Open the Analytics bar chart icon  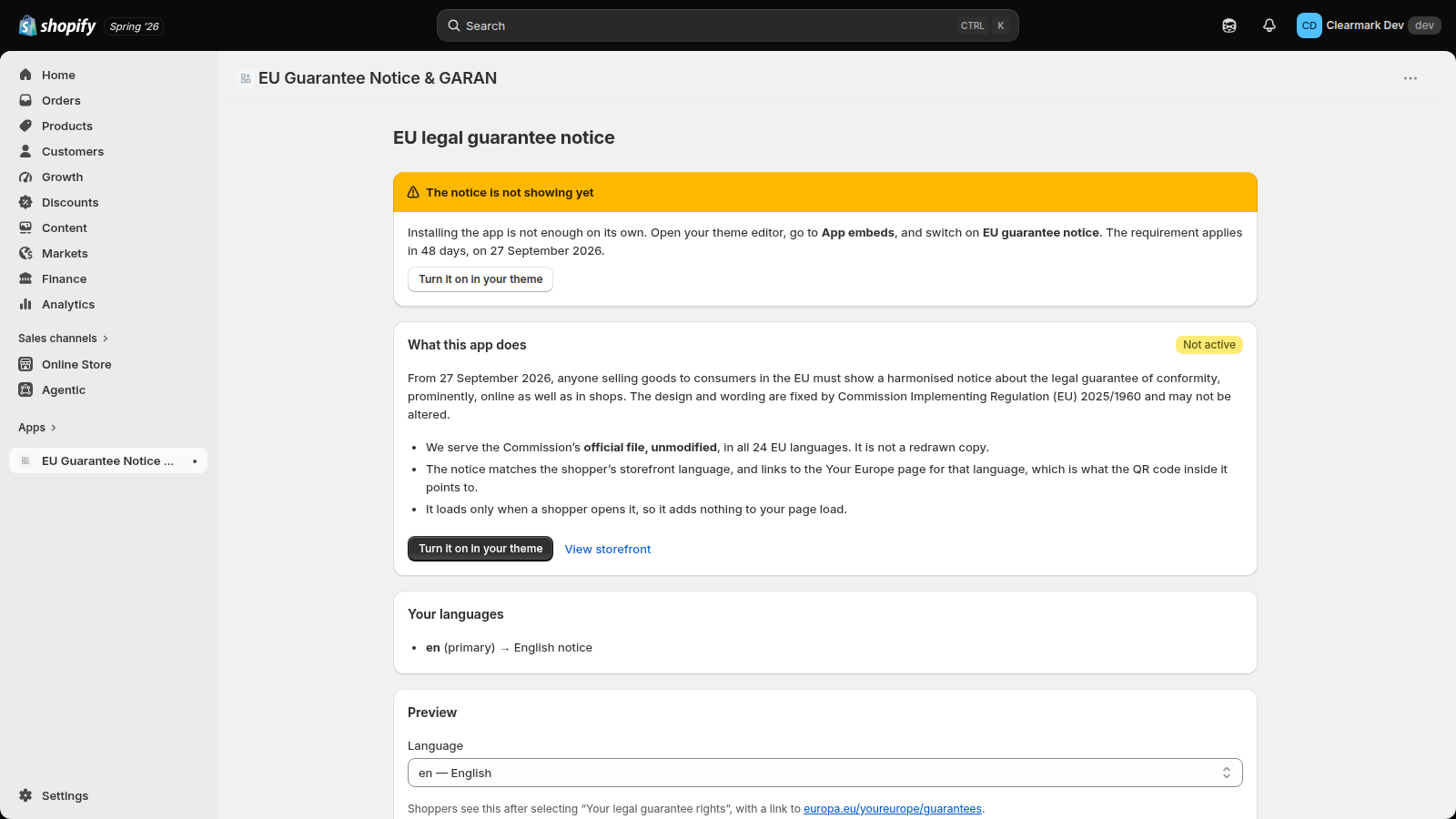coord(25,304)
